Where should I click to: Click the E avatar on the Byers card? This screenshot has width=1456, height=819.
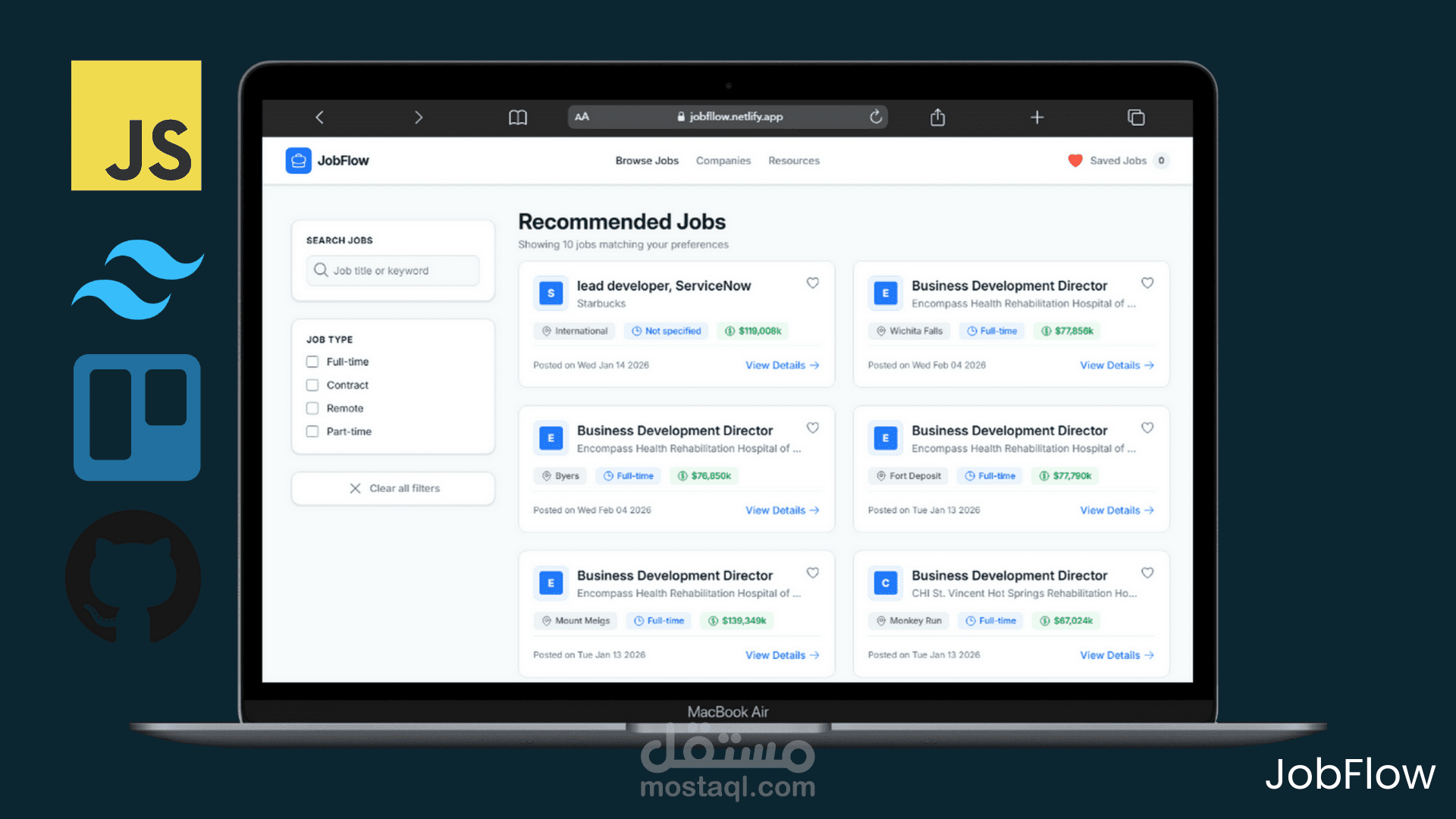pos(551,438)
